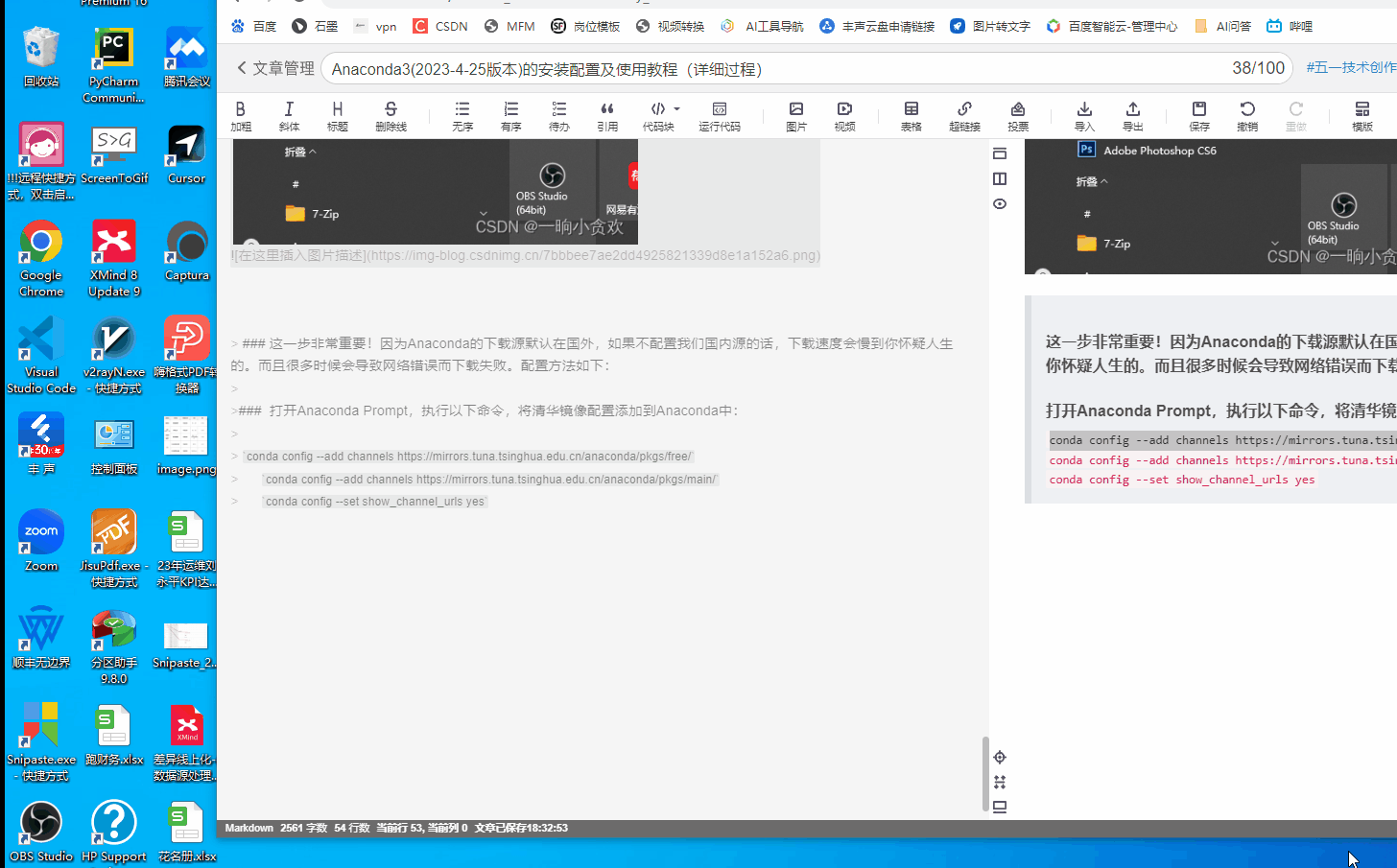
Task: Create a vote with the 投票 icon
Action: click(x=1017, y=115)
